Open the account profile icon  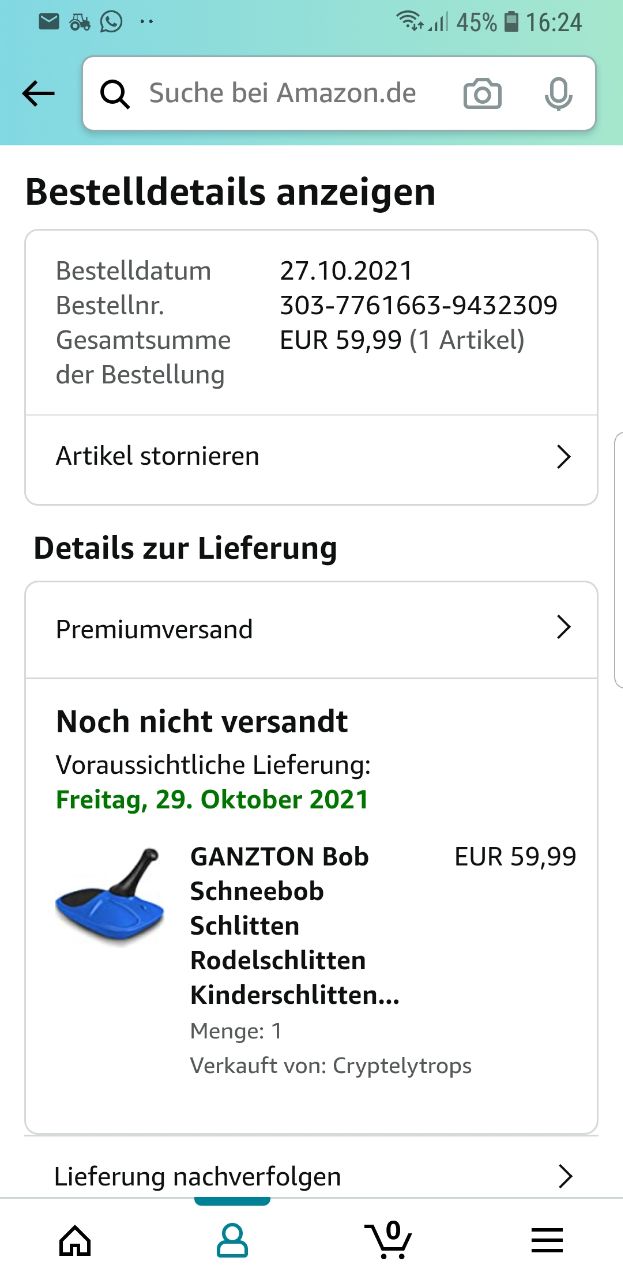click(232, 1241)
